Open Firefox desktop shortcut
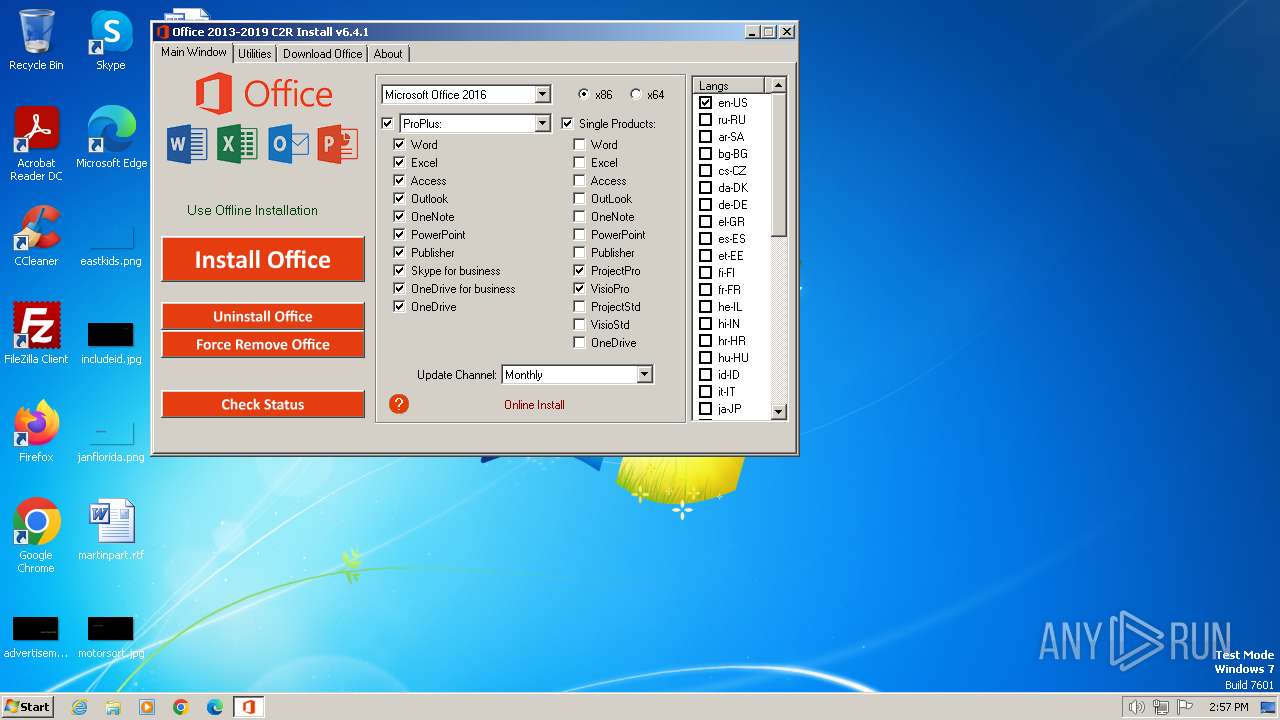This screenshot has width=1280, height=720. pos(36,432)
